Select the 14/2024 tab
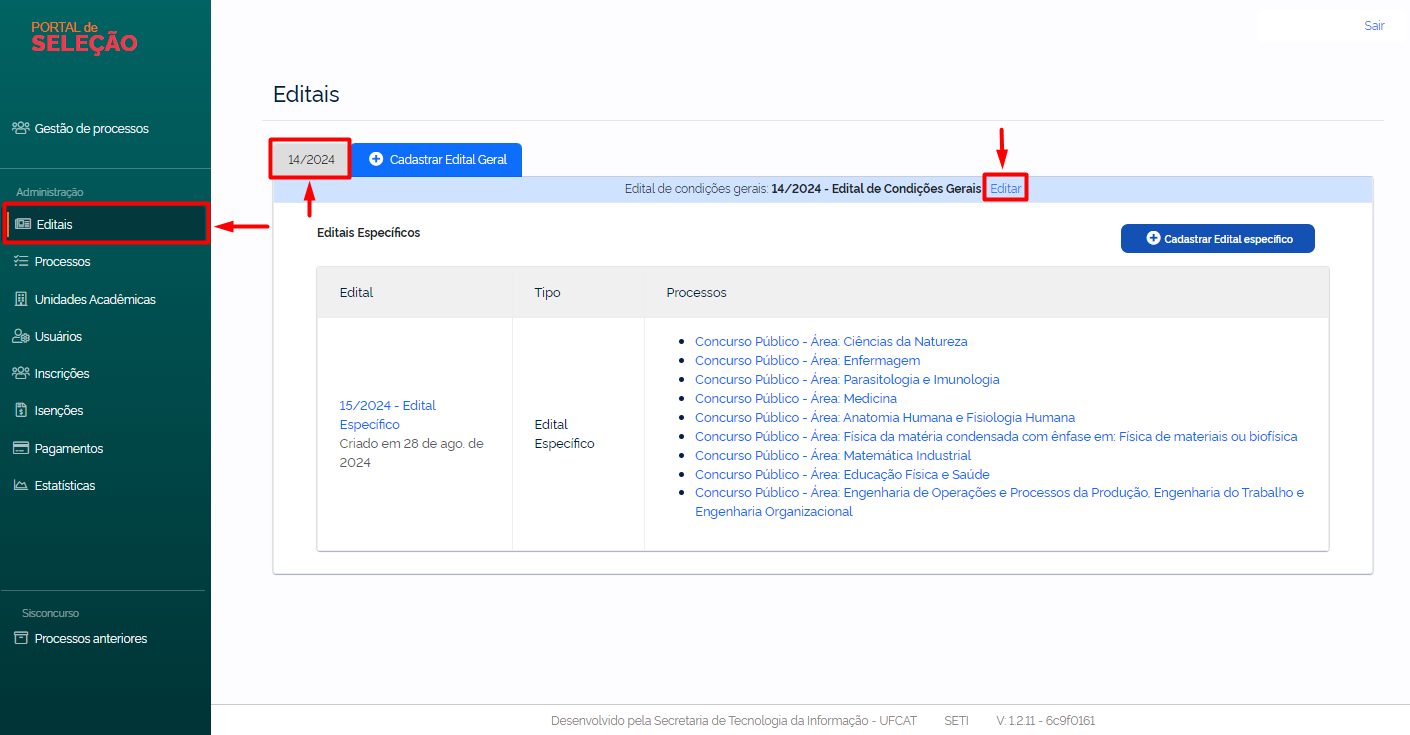Image resolution: width=1410 pixels, height=735 pixels. [x=311, y=159]
